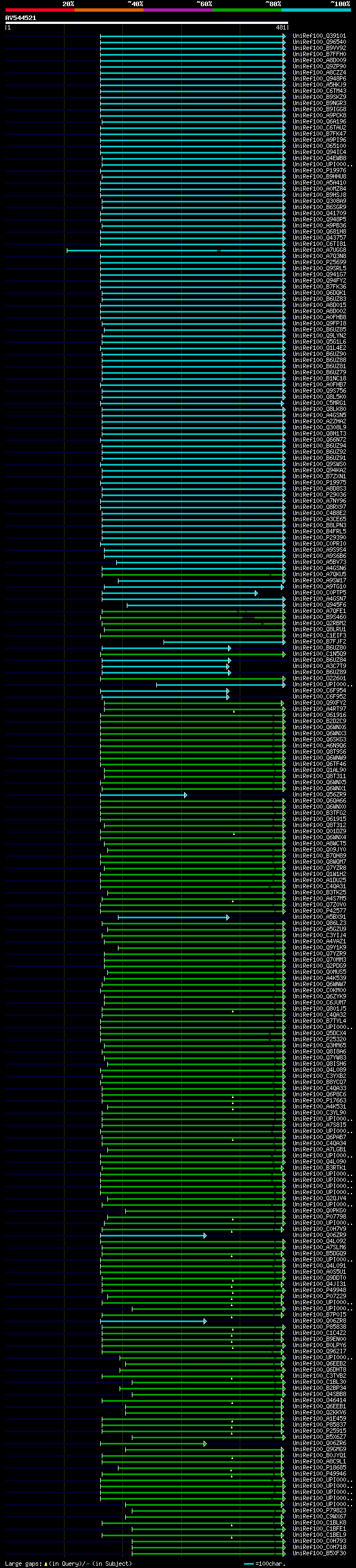Open hit UniRef100_Q43757
This screenshot has width=356, height=1568.
[x=319, y=238]
